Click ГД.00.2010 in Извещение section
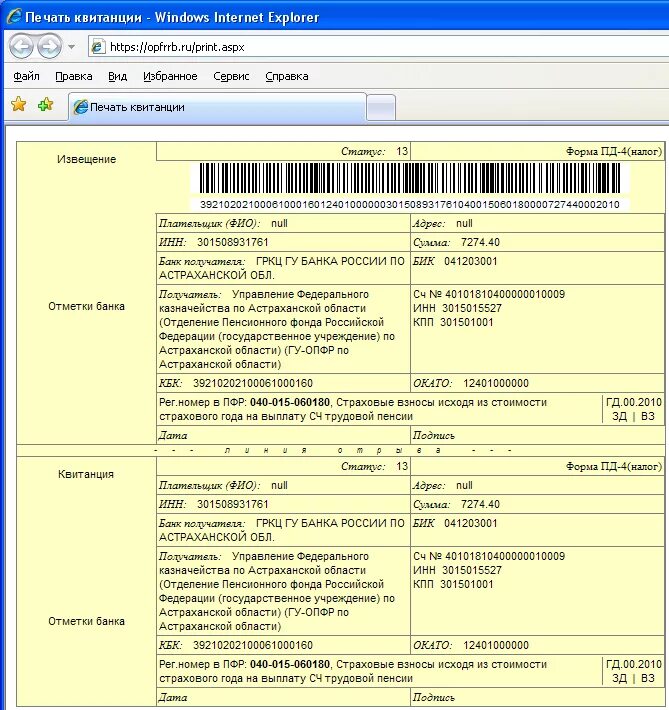 pyautogui.click(x=634, y=403)
